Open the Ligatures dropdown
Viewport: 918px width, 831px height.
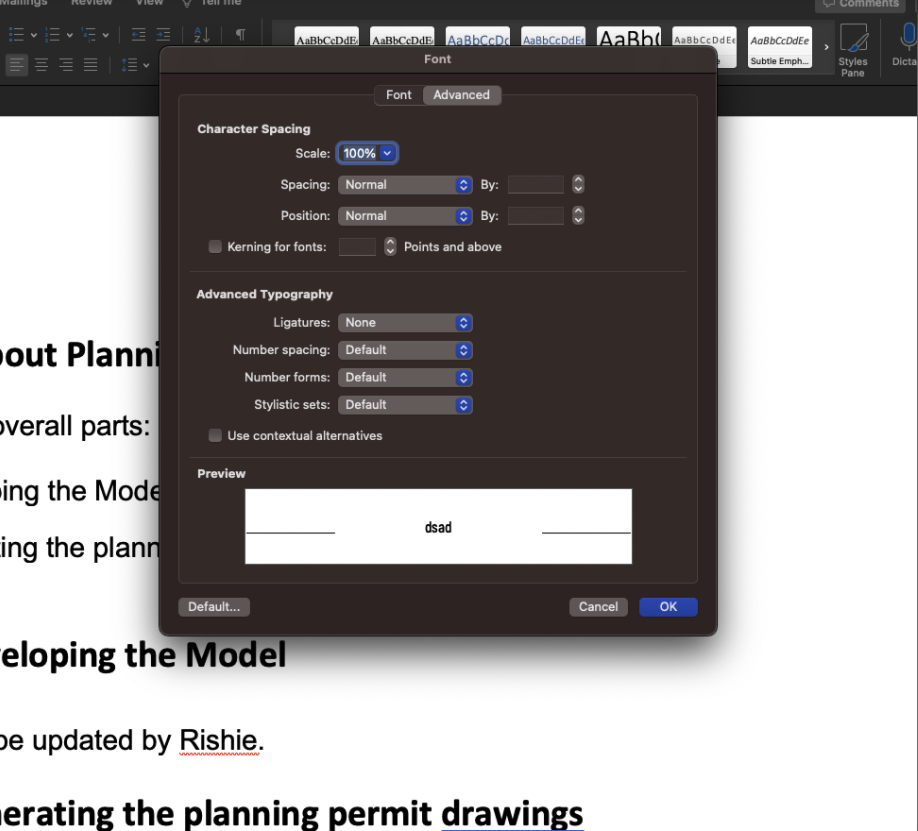[405, 323]
